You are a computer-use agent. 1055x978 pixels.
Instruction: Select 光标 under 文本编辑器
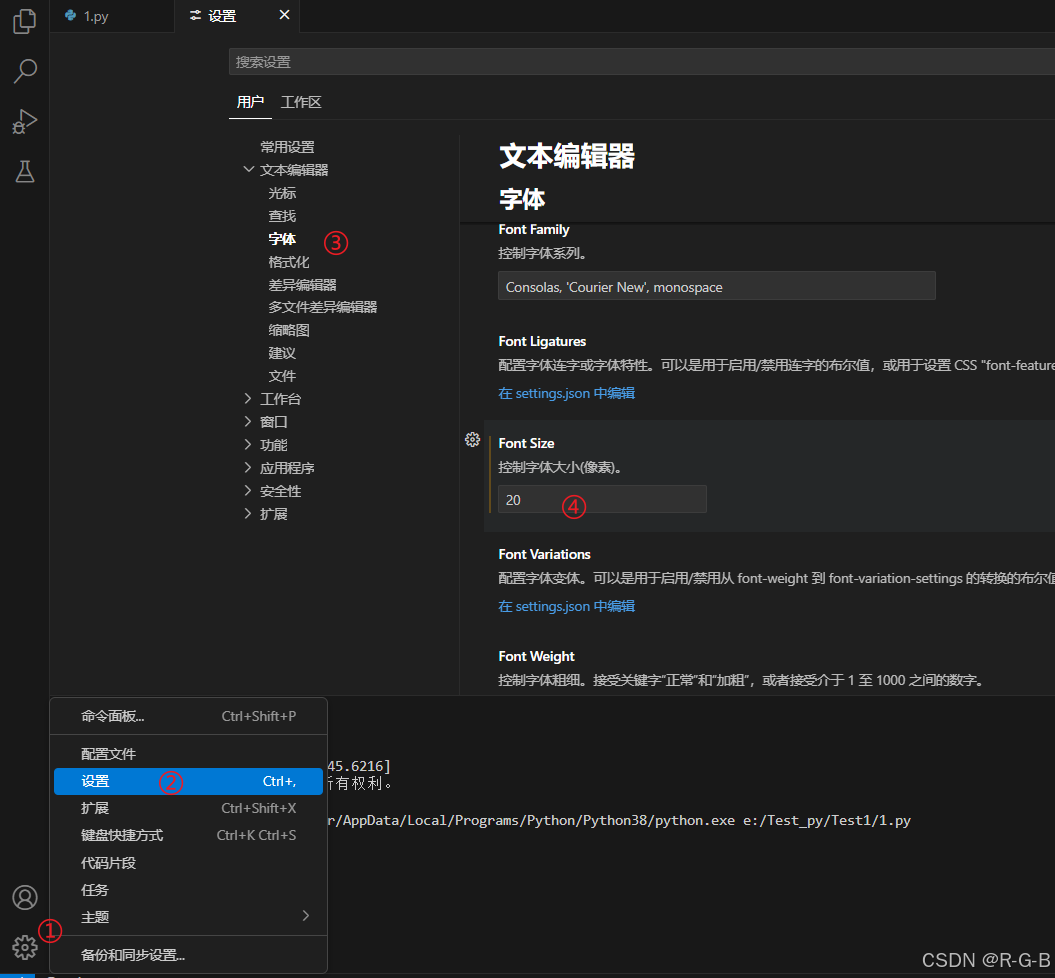[282, 193]
